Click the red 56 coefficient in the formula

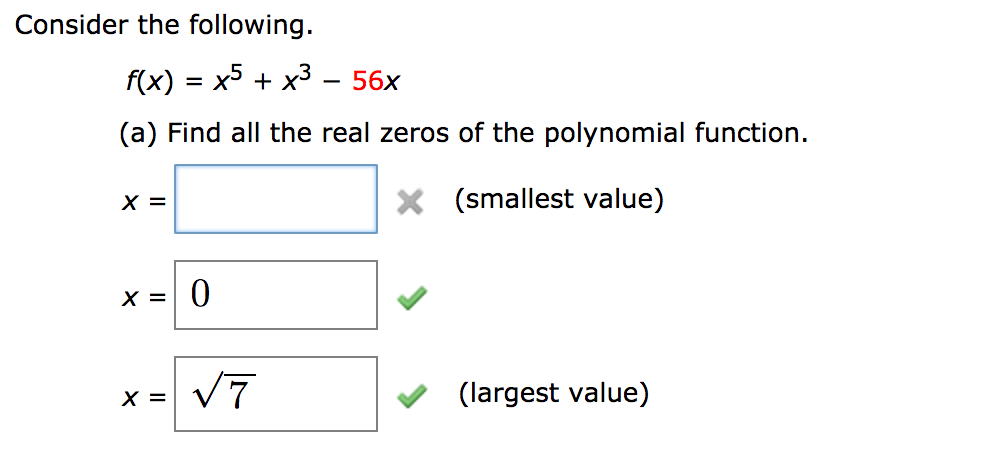(x=368, y=81)
